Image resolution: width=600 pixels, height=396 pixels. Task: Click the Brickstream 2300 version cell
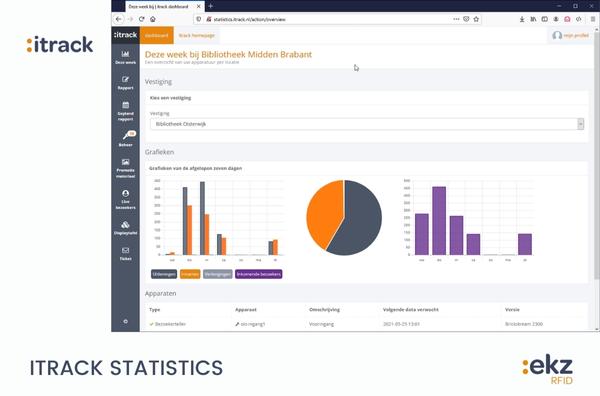tap(524, 324)
